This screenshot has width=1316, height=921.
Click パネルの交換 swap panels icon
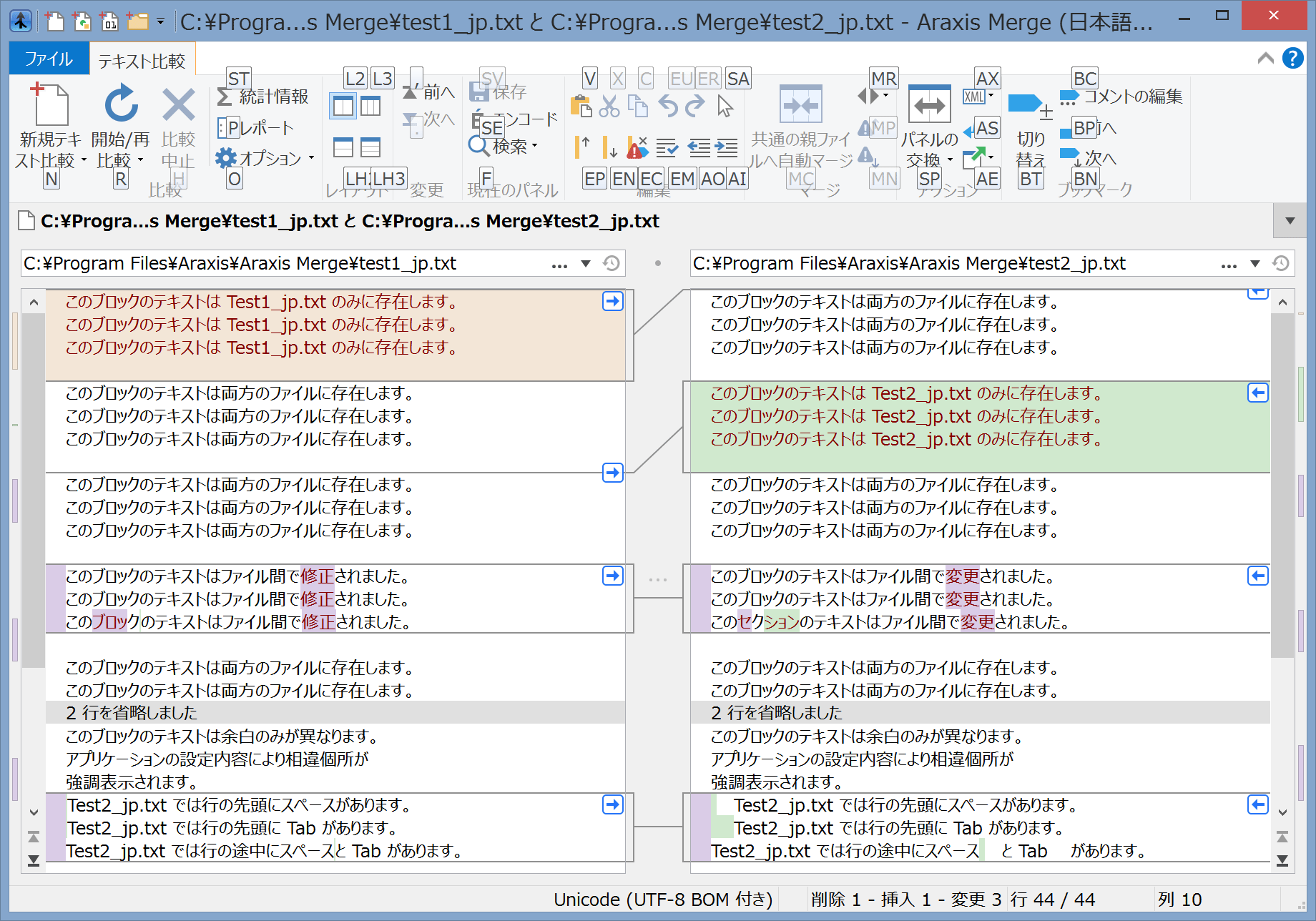928,107
